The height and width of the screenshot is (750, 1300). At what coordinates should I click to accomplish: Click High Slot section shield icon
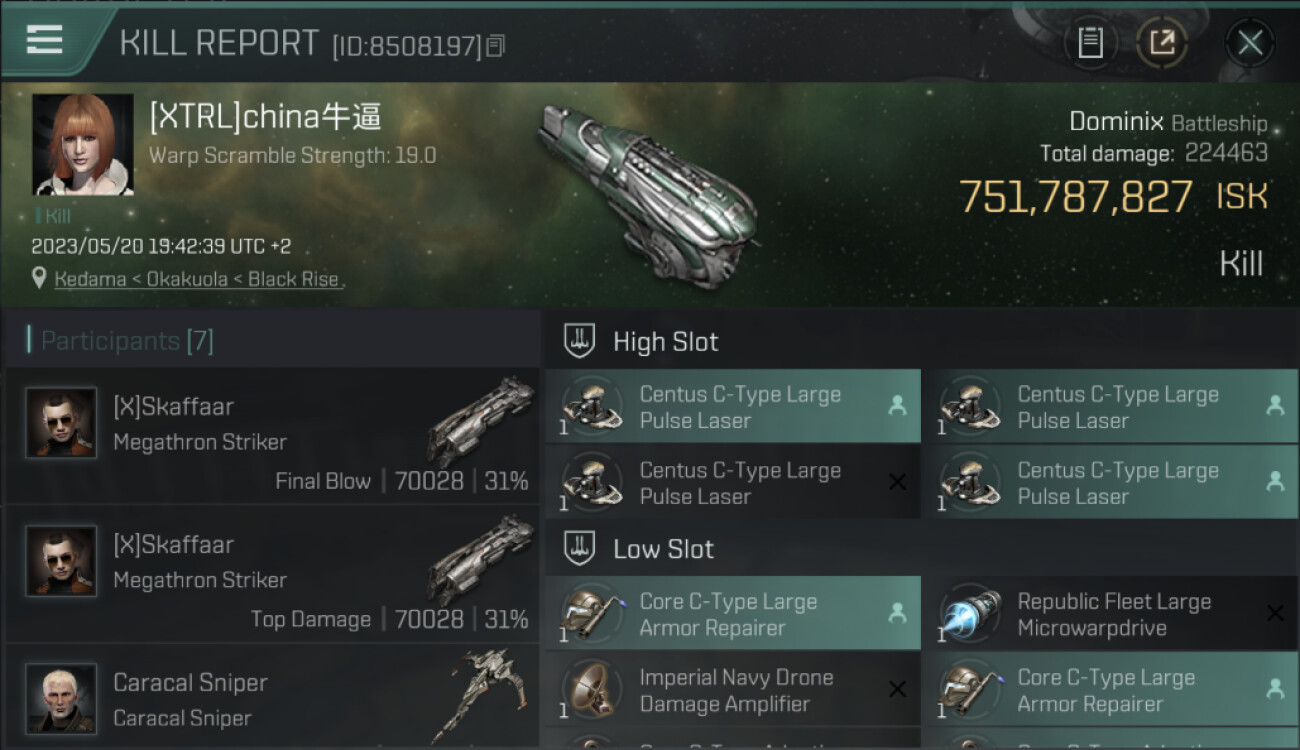580,341
